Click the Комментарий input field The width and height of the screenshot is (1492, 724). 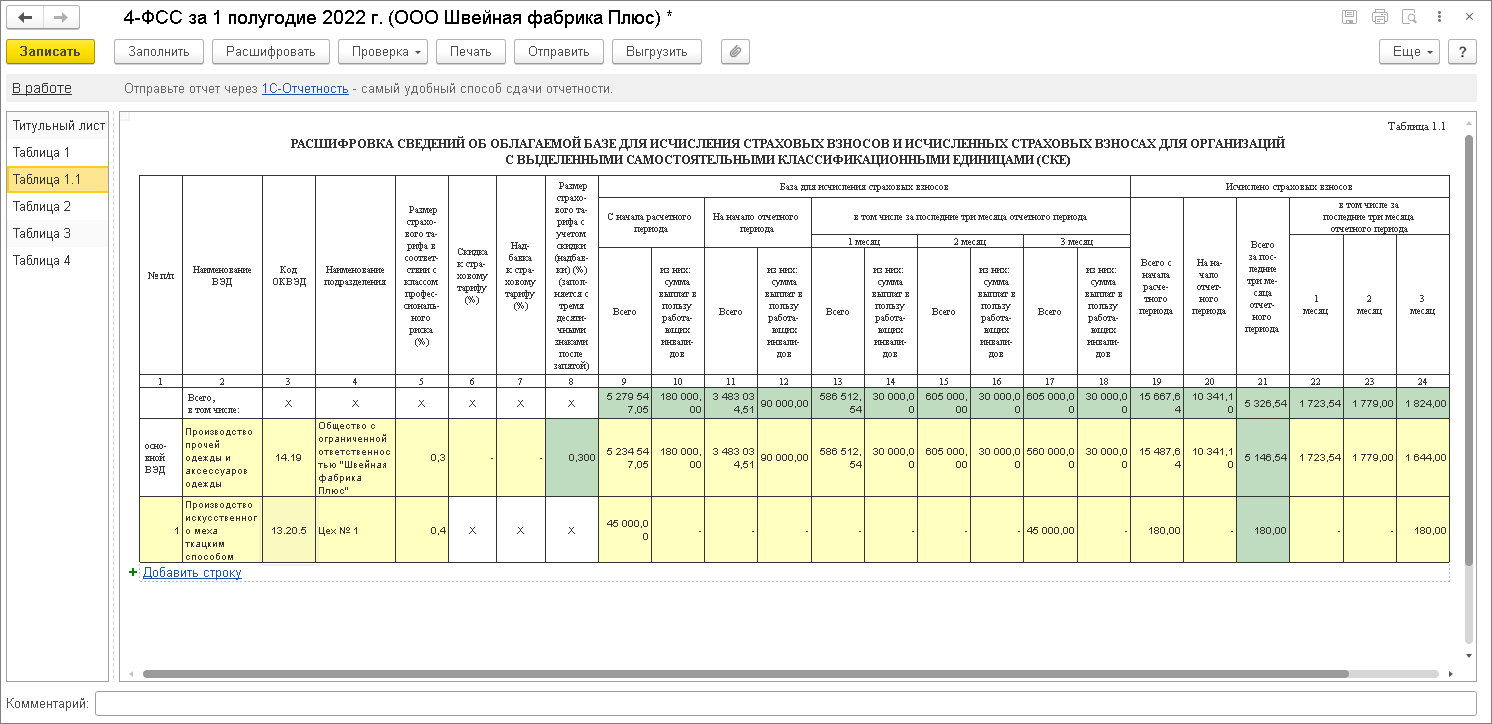[x=785, y=704]
